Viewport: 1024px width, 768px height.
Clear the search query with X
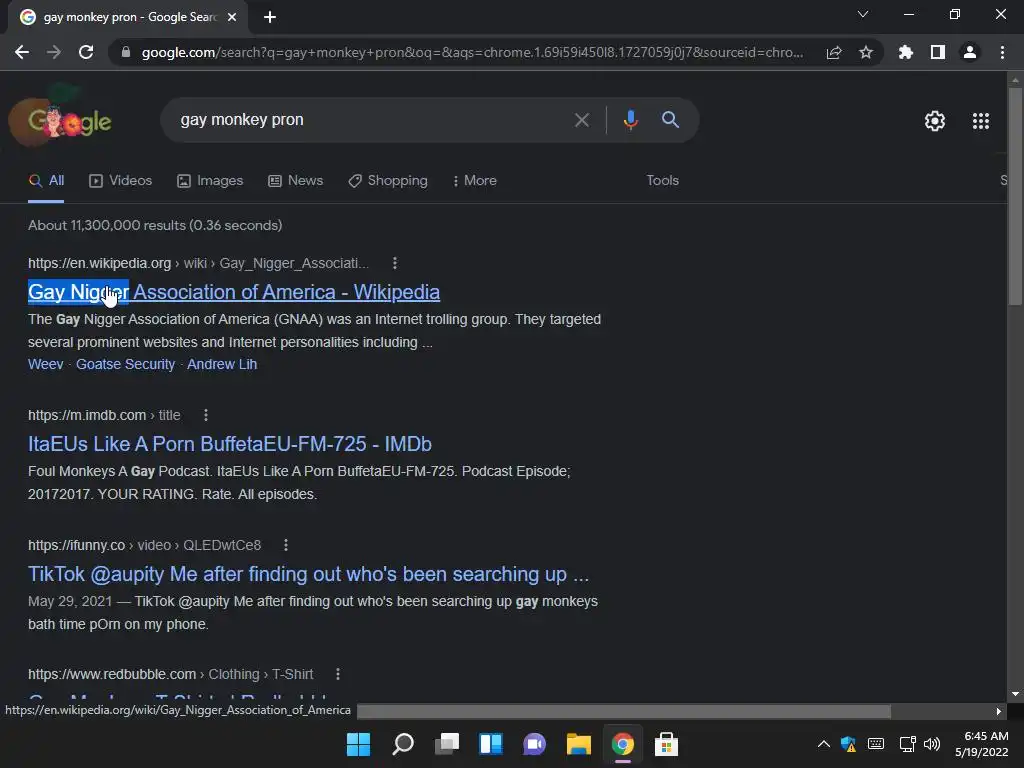pyautogui.click(x=581, y=120)
